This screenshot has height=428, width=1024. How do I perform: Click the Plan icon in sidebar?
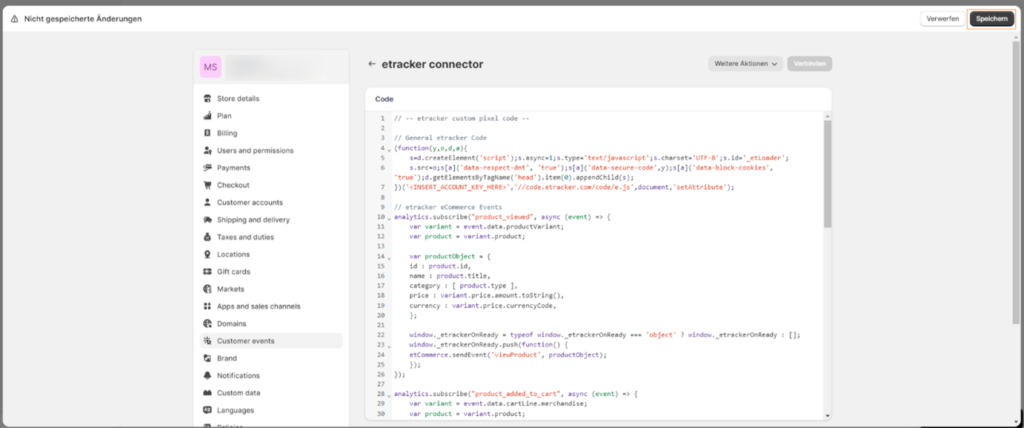tap(208, 116)
